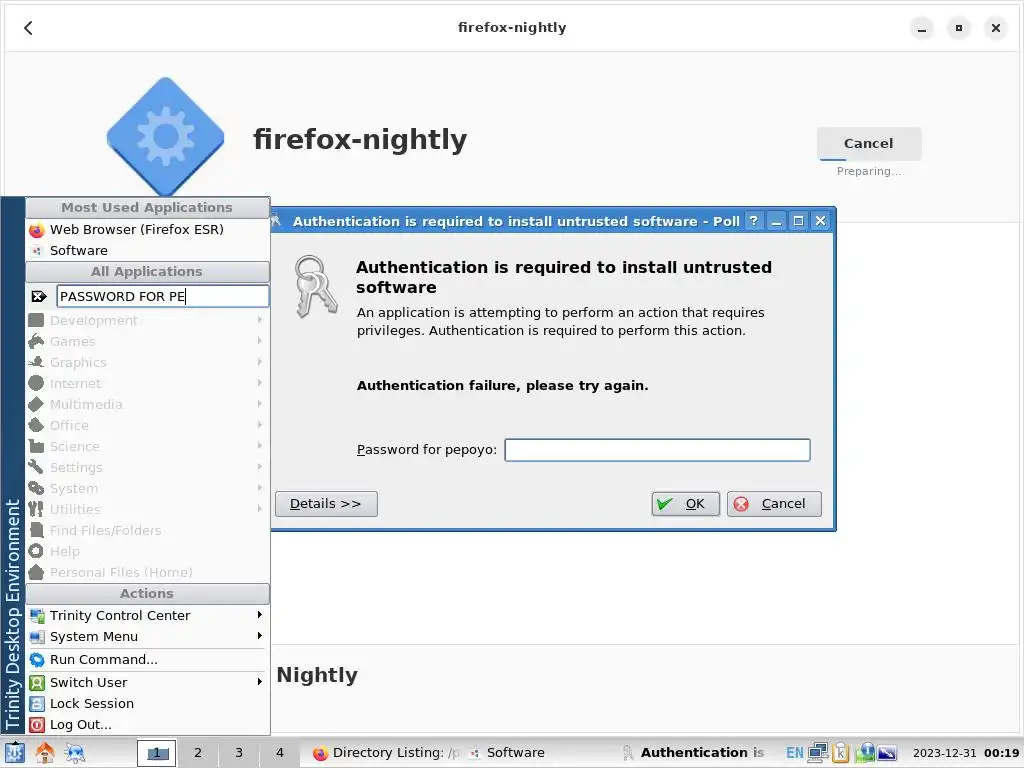
Task: Maximize the Software window
Action: 959,27
